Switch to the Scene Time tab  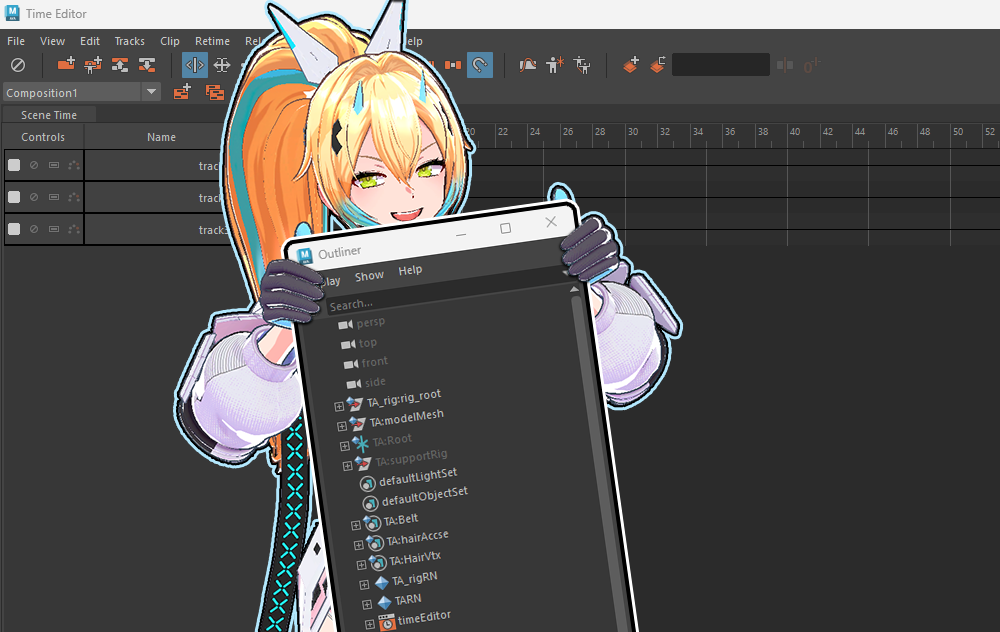pos(48,115)
